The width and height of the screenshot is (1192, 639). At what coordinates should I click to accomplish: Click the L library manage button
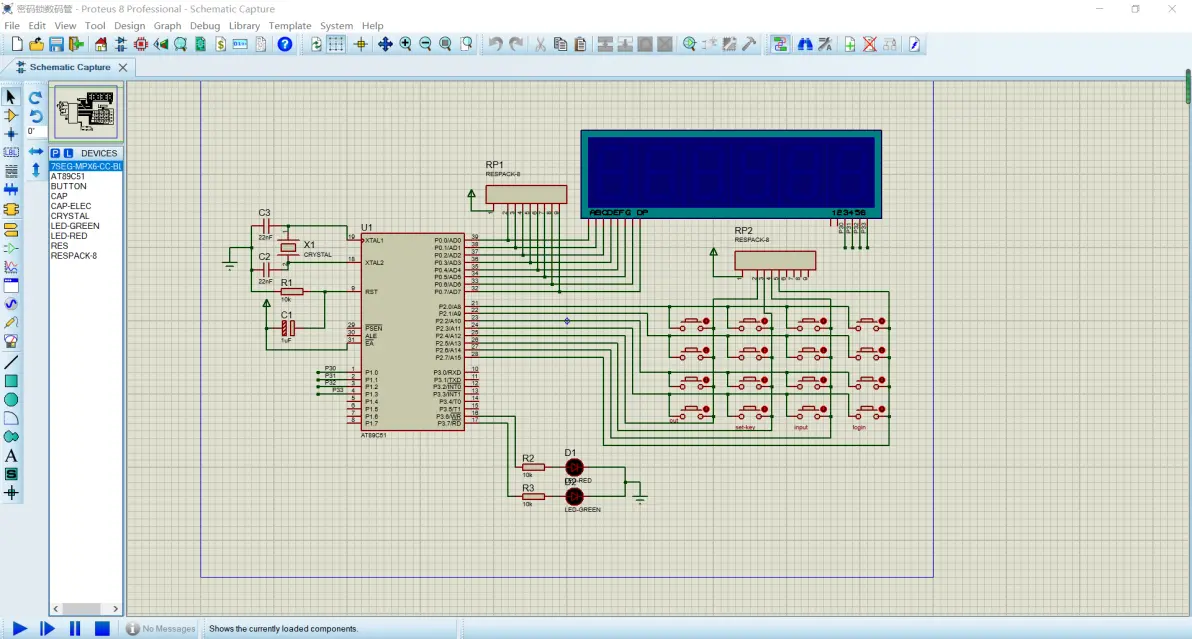point(68,153)
